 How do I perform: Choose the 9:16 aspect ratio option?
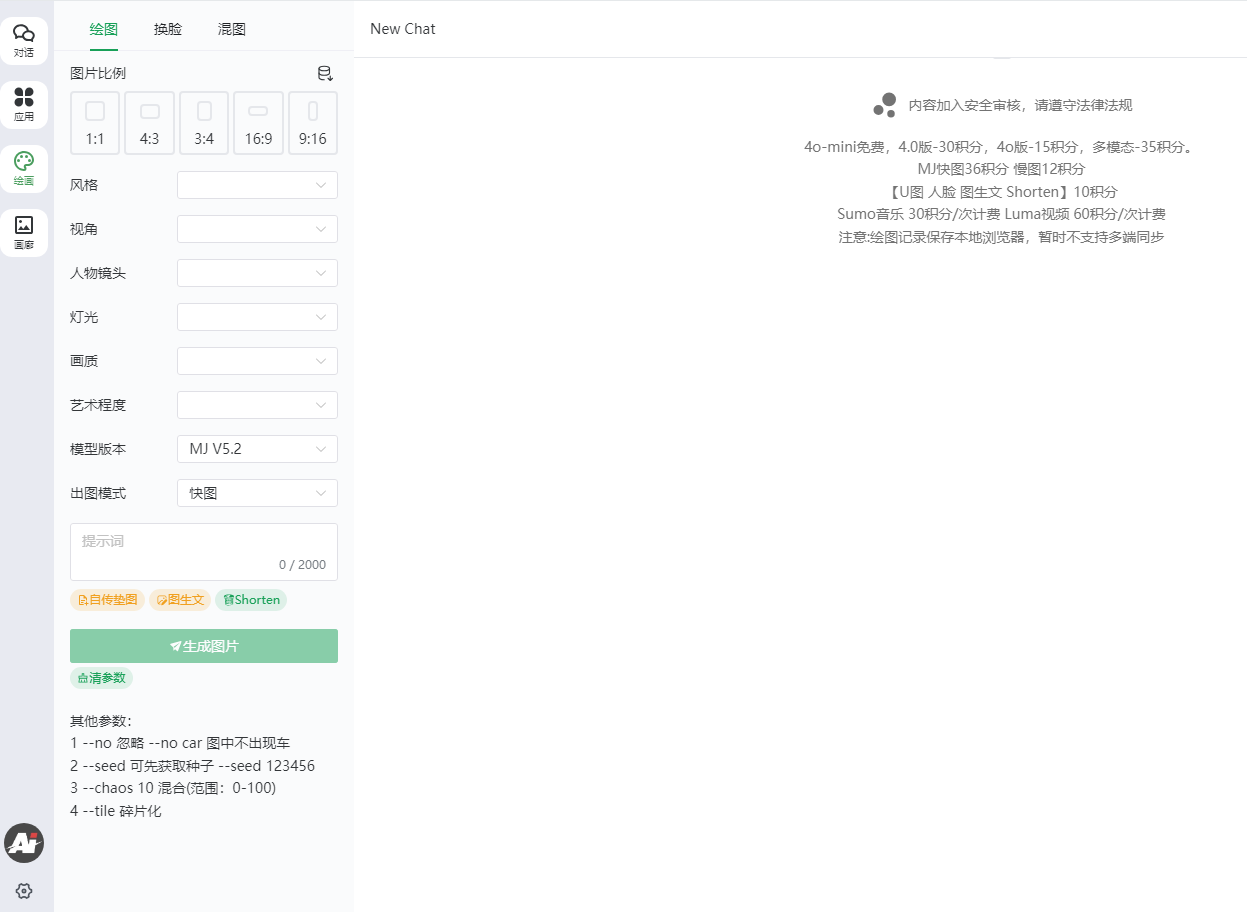(313, 123)
